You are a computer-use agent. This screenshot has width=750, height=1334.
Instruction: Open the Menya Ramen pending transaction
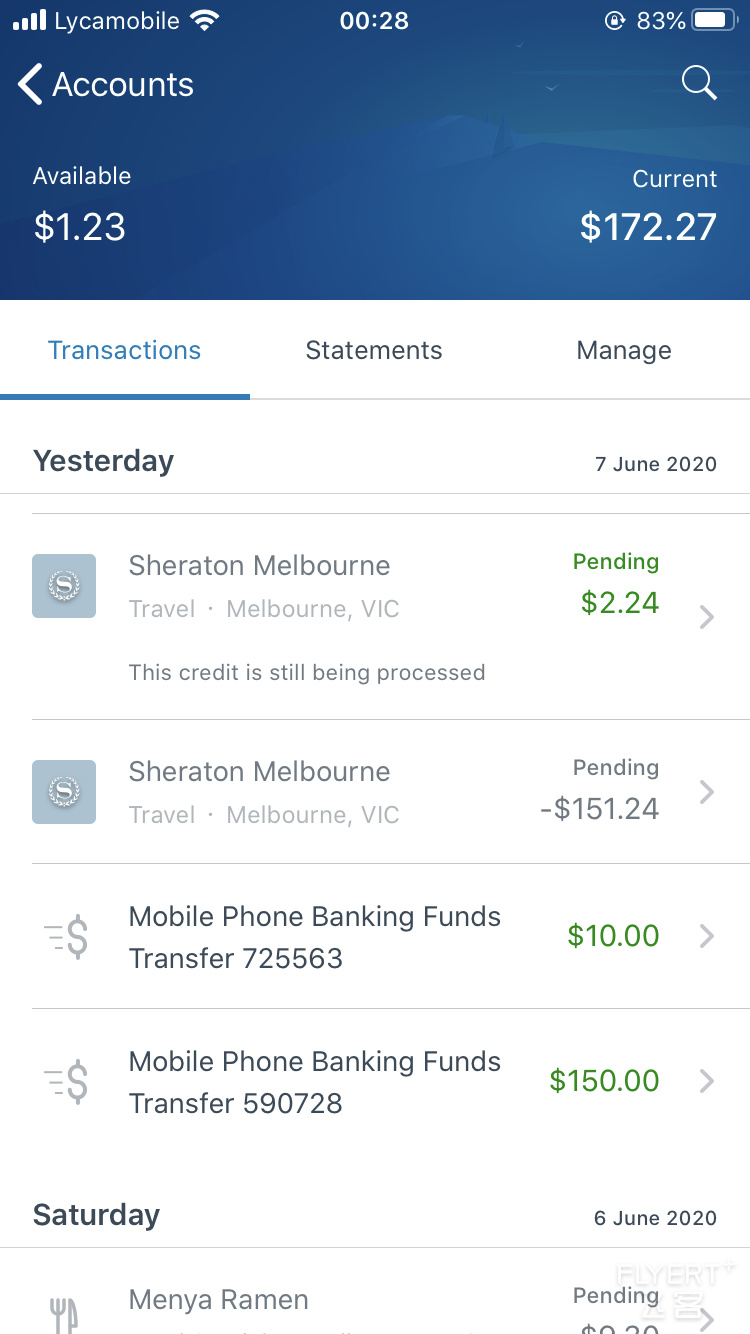(x=375, y=1292)
